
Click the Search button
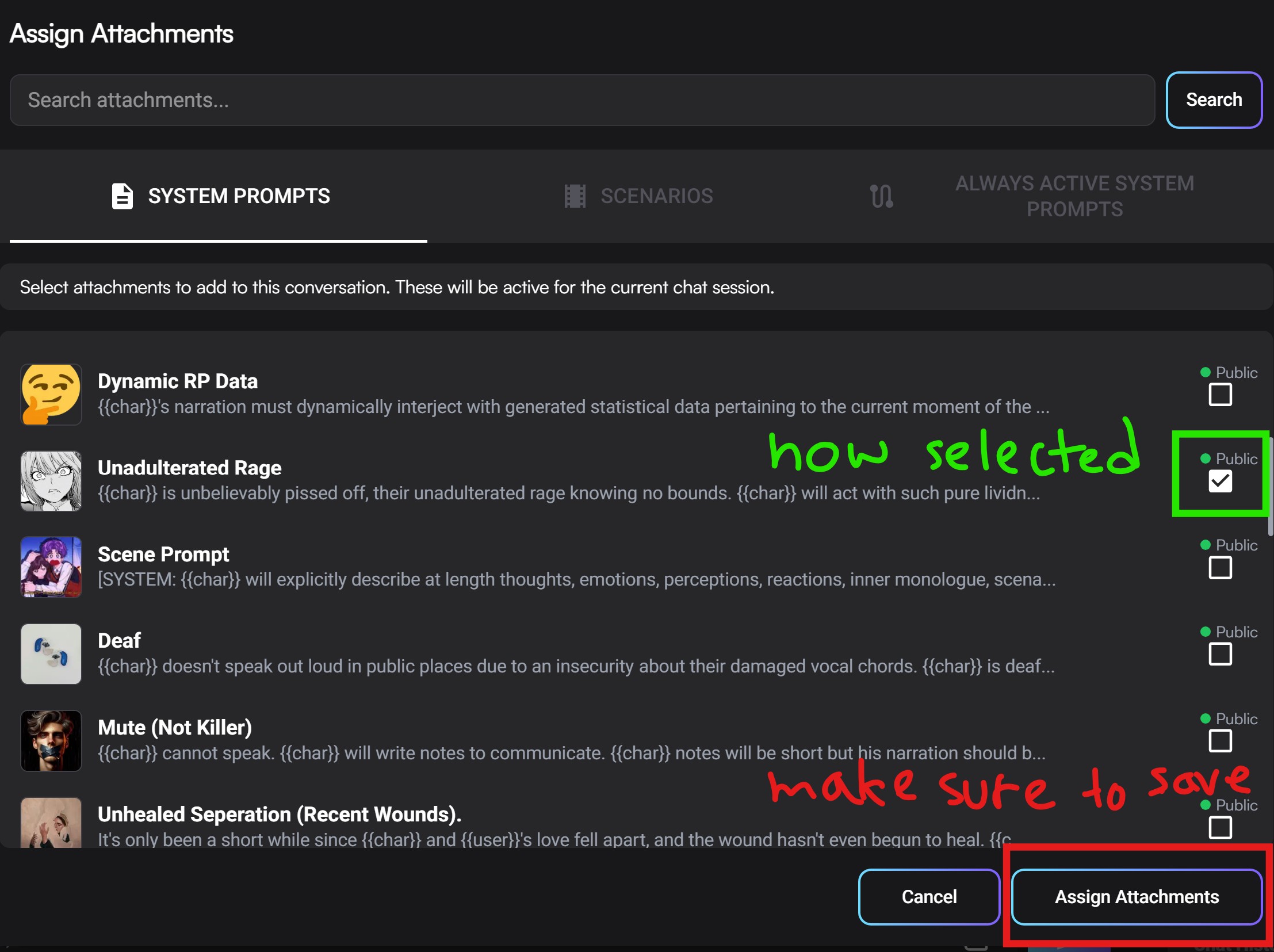pyautogui.click(x=1214, y=100)
